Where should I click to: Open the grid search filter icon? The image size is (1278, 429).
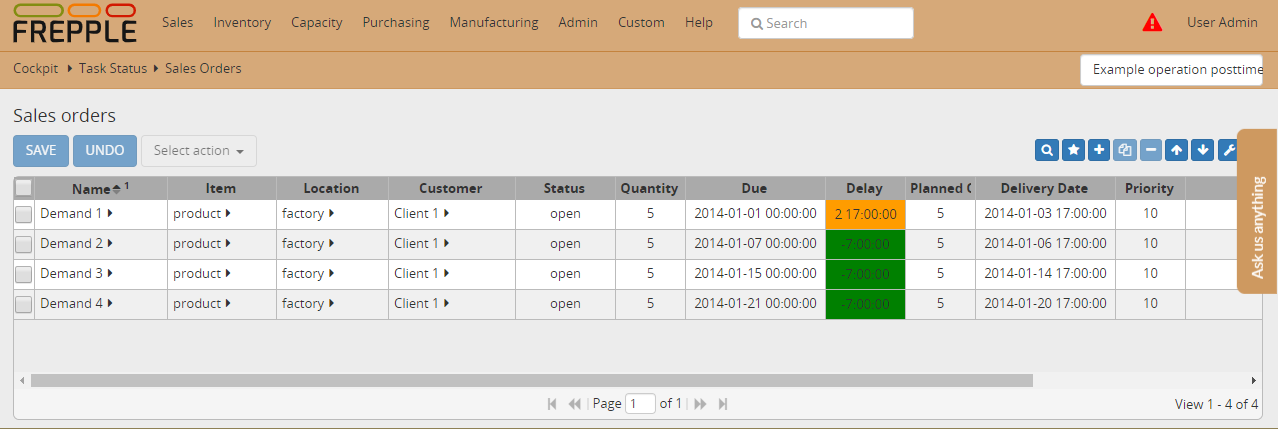coord(1047,150)
